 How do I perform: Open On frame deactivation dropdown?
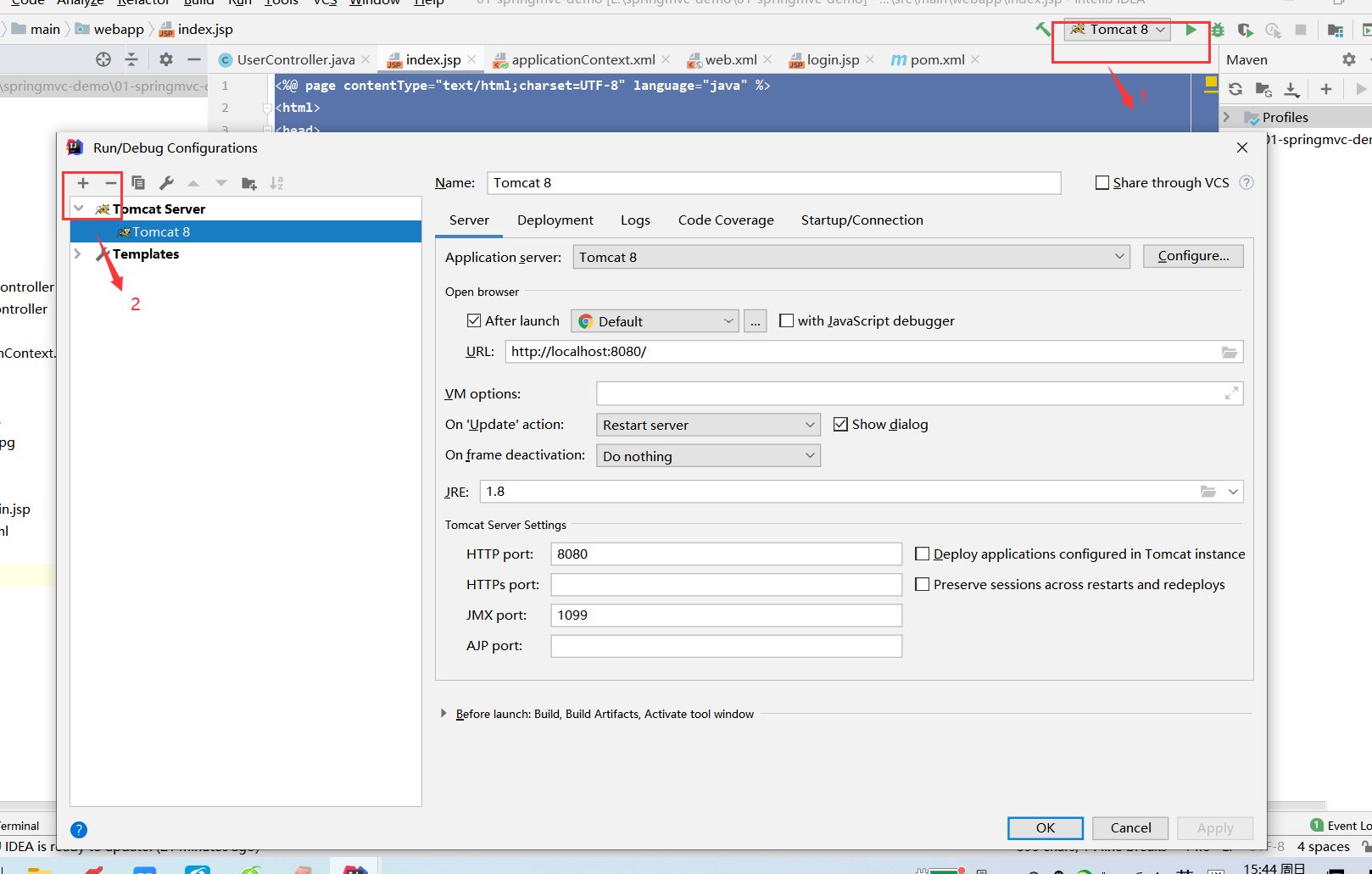(708, 456)
